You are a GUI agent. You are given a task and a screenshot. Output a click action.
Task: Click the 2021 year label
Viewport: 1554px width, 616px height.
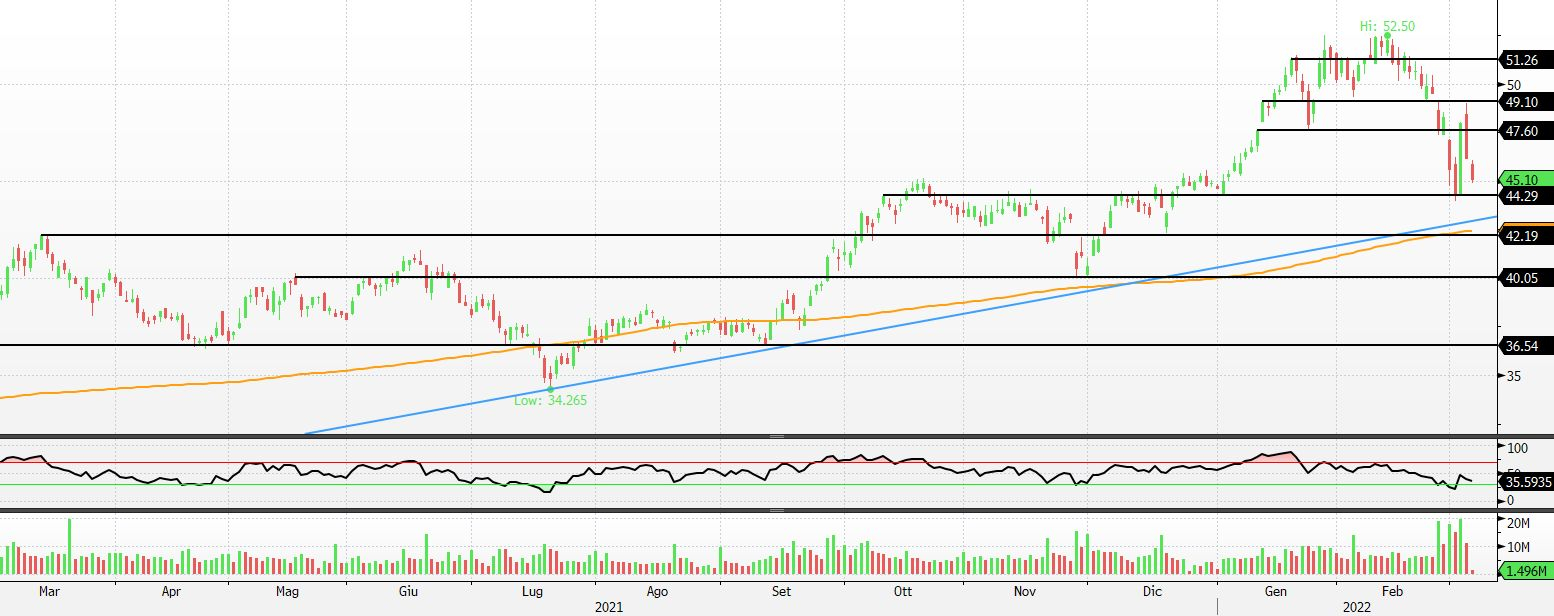click(x=609, y=607)
